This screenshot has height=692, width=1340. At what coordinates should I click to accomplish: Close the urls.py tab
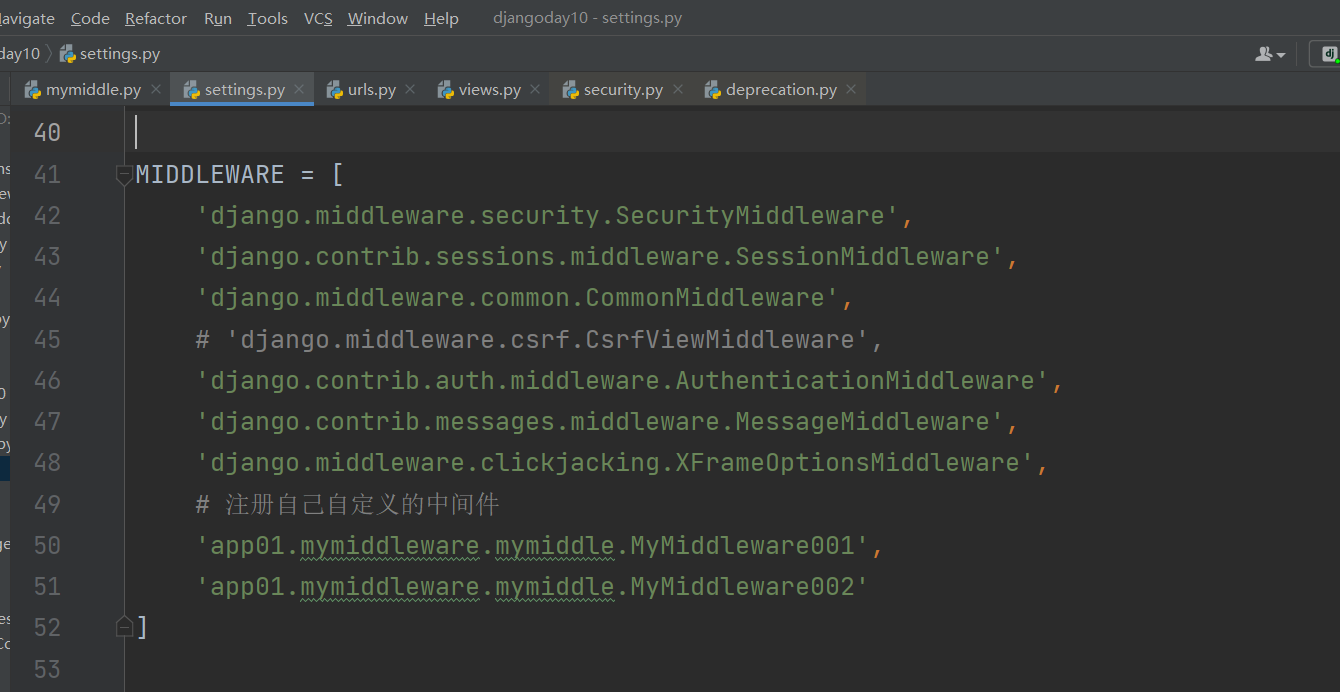point(410,89)
